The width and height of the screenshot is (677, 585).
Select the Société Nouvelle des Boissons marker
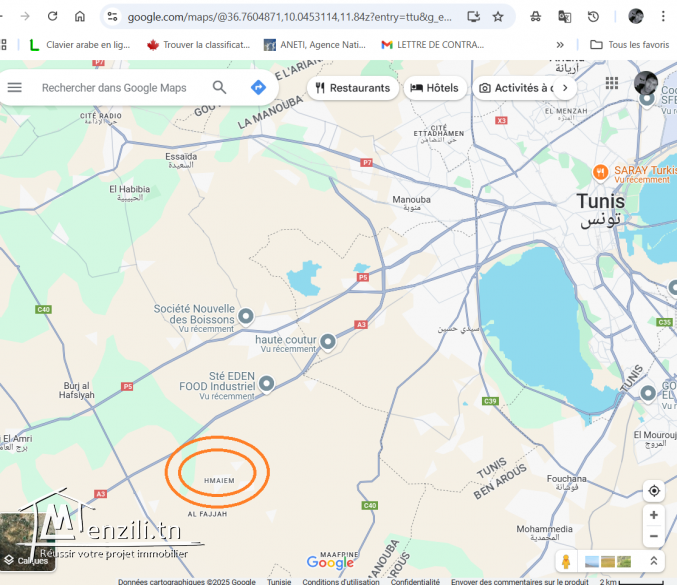[245, 316]
